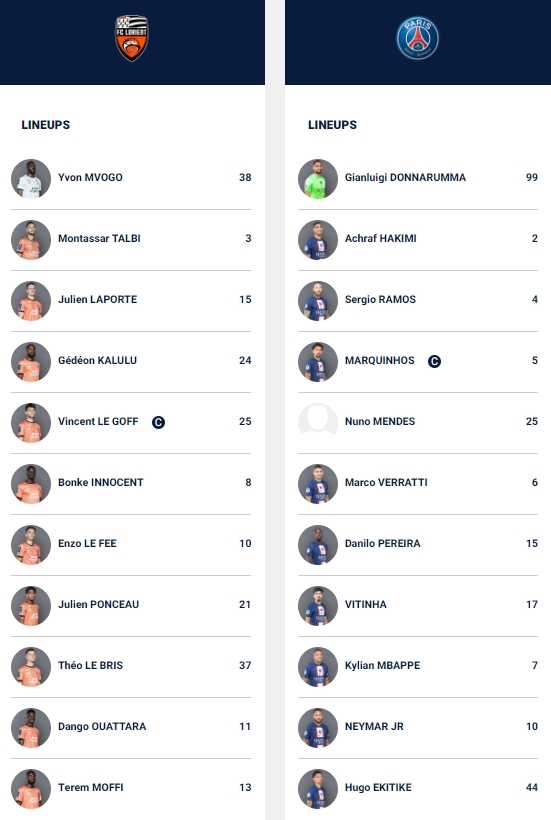
Task: Open Dango OUATTARA player name link
Action: [x=102, y=726]
